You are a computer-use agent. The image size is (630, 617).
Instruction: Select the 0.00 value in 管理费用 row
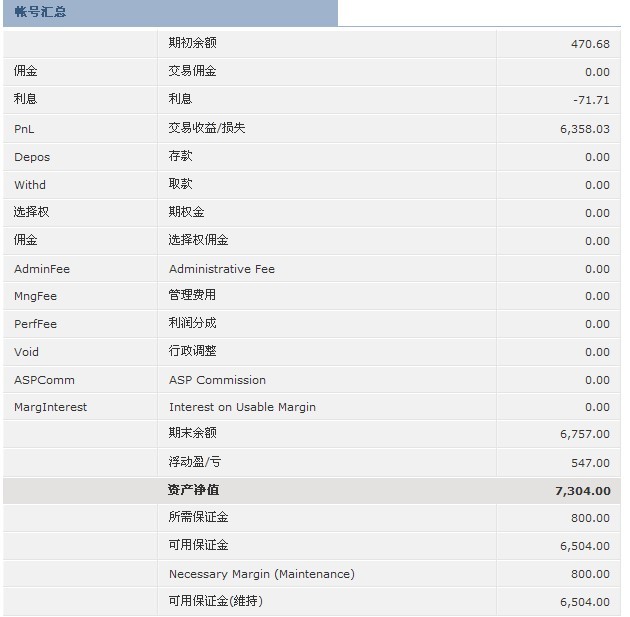point(597,296)
